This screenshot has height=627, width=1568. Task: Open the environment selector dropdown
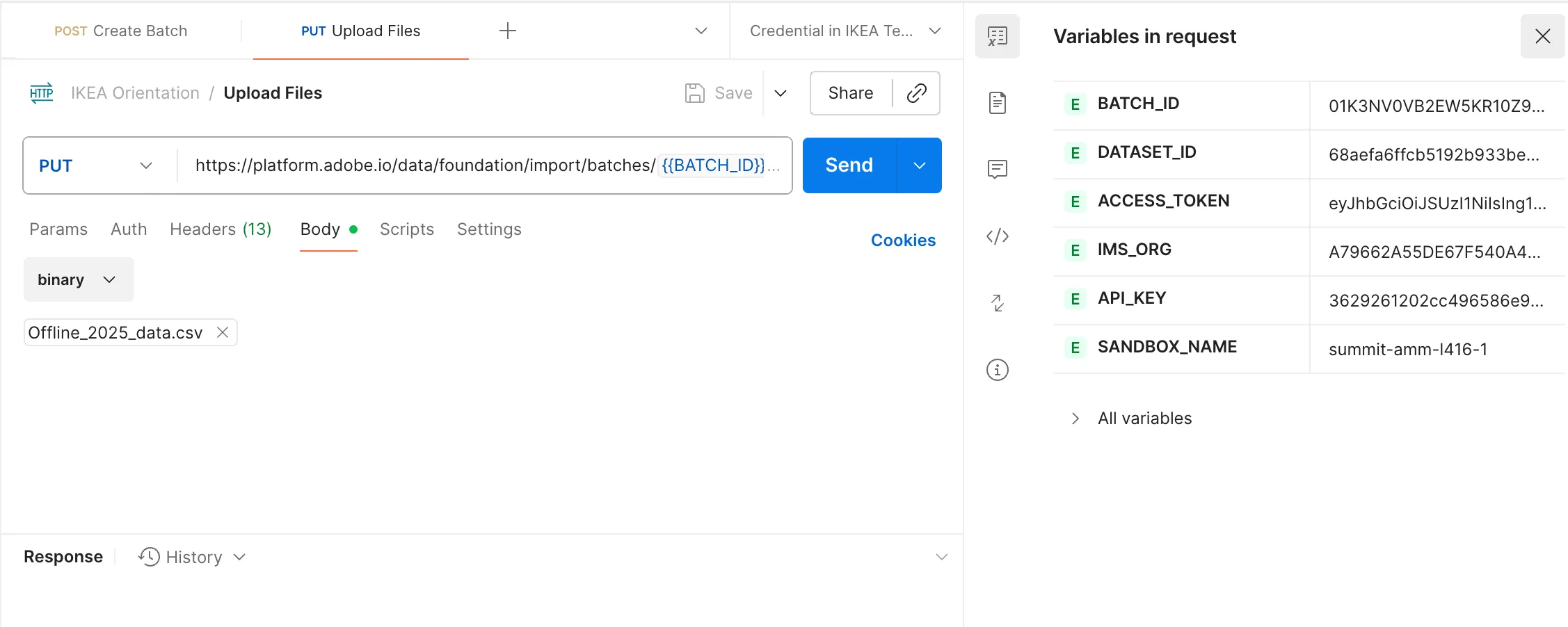[x=846, y=31]
